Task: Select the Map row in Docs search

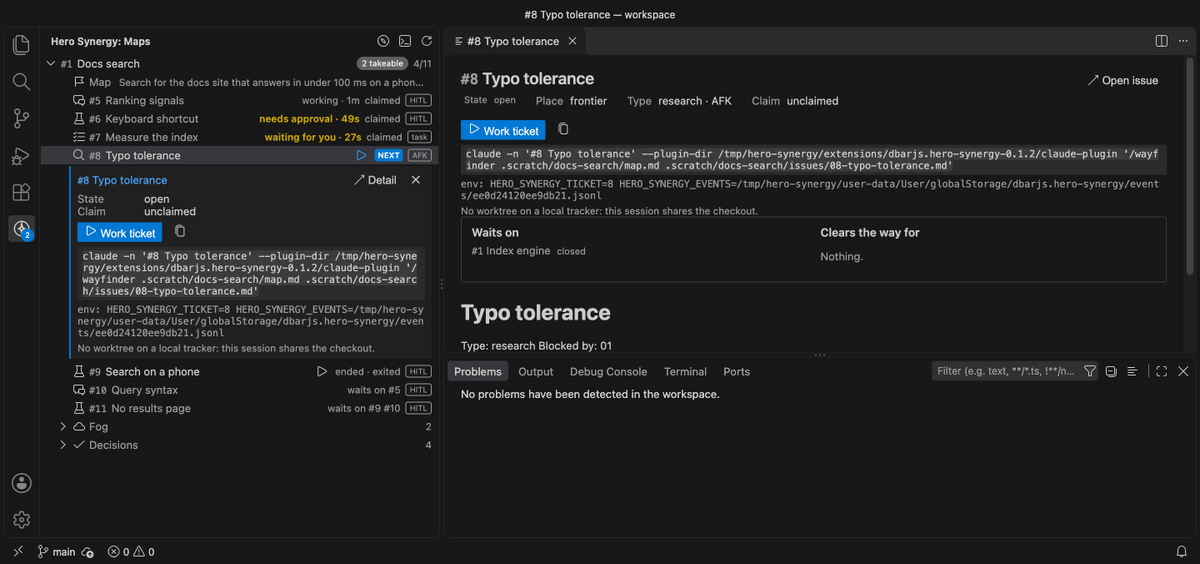Action: point(240,82)
